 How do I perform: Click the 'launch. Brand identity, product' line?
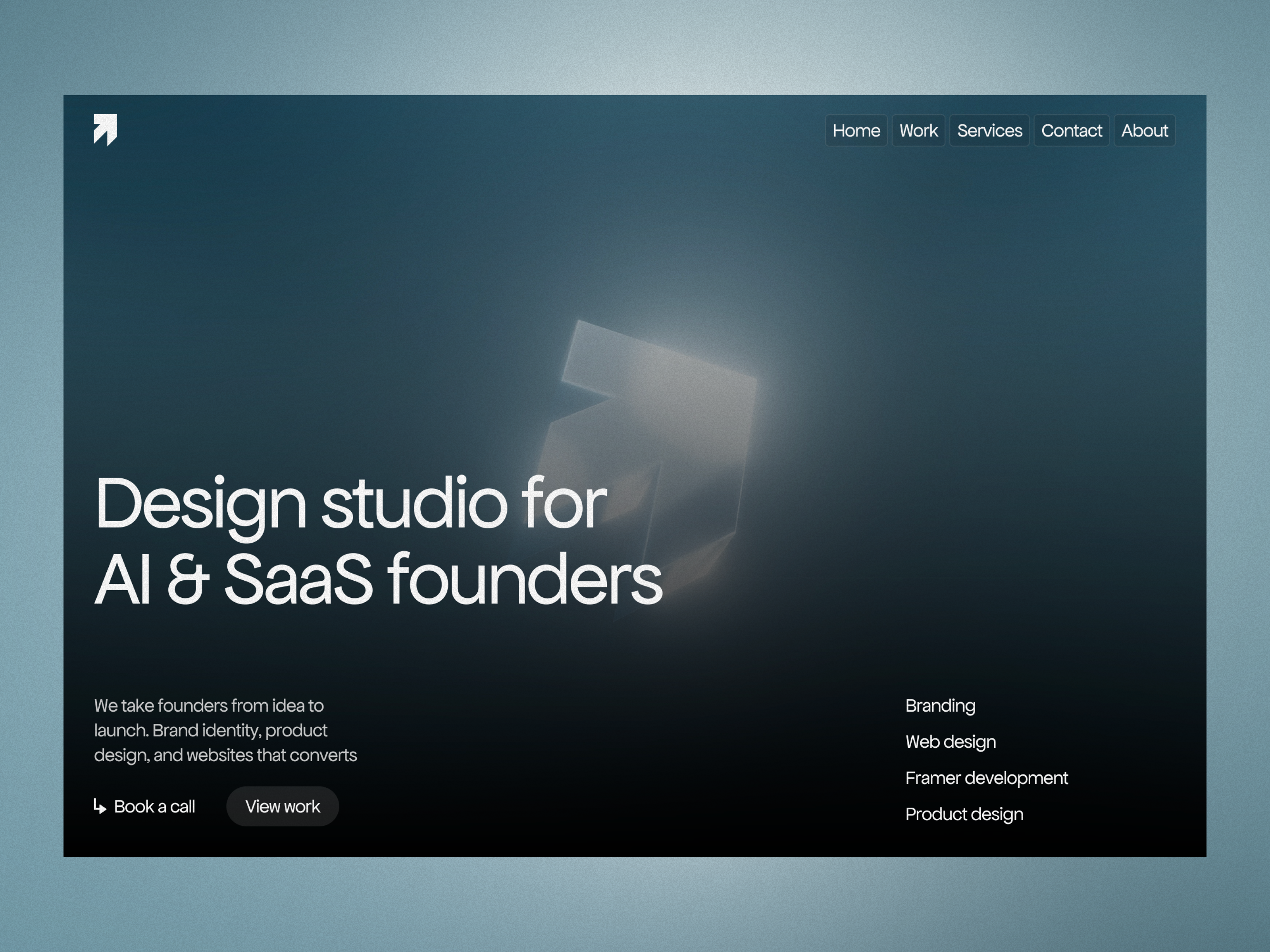(x=211, y=731)
